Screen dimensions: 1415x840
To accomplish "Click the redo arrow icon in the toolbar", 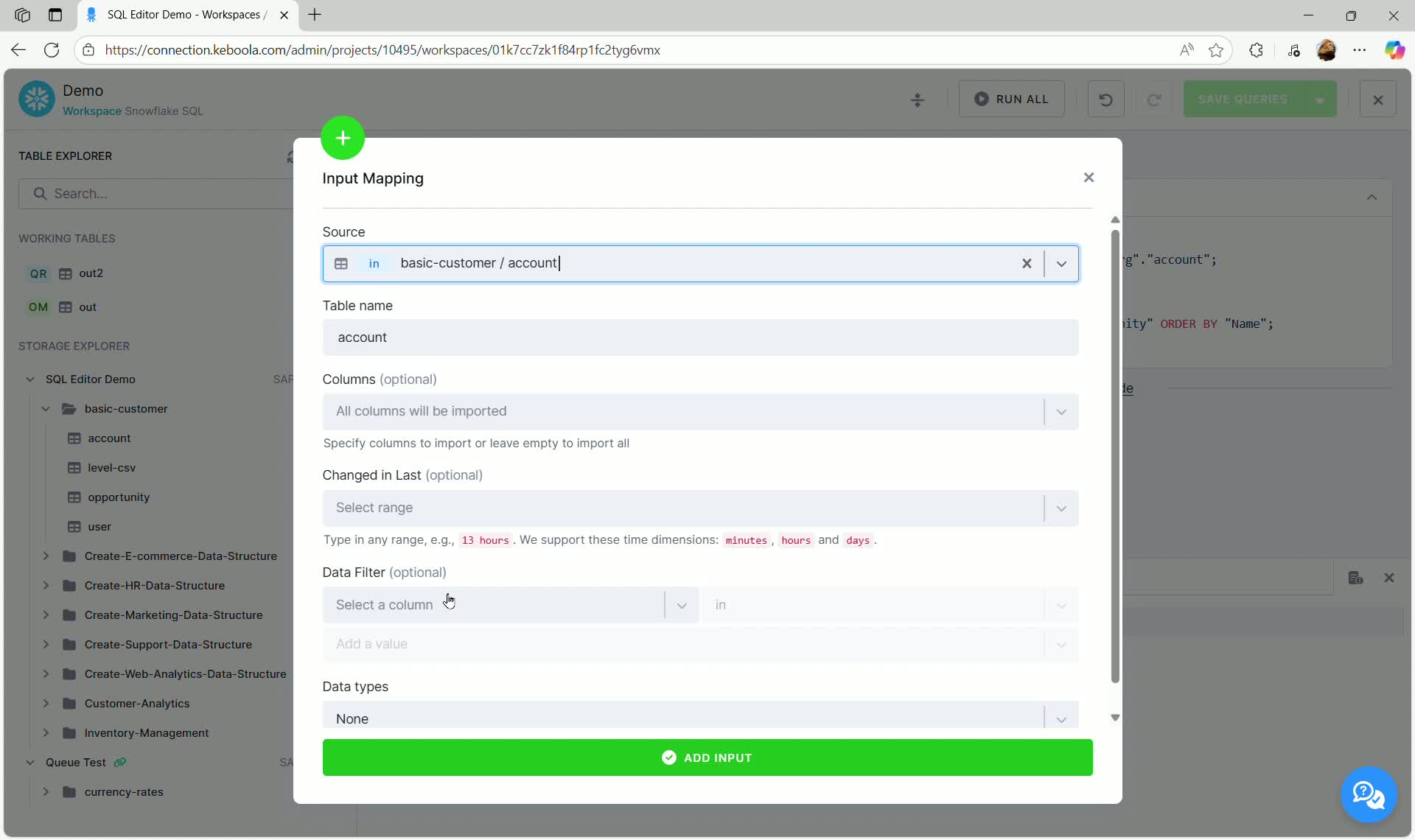I will click(x=1154, y=99).
